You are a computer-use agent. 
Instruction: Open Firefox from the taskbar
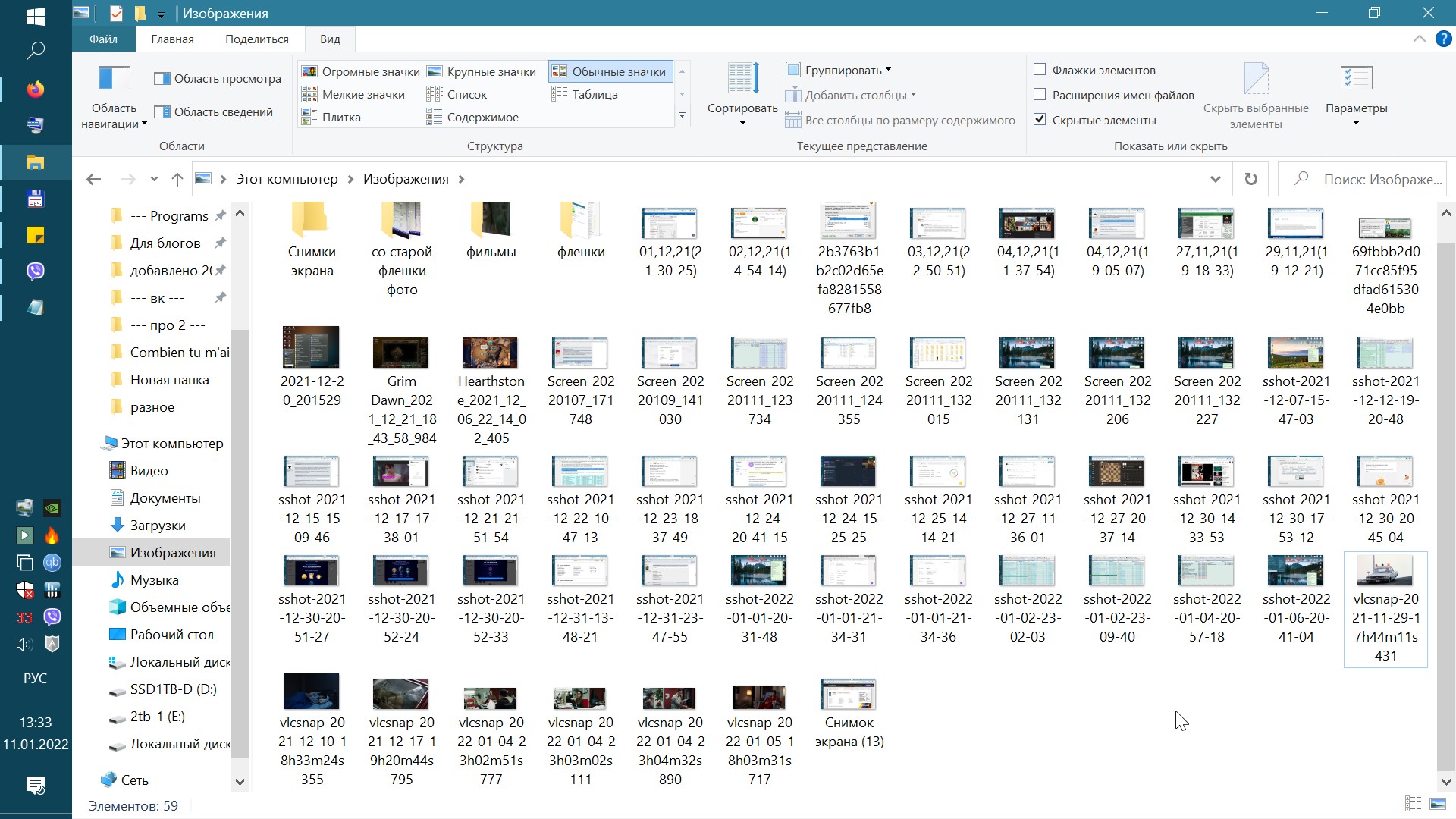point(35,89)
